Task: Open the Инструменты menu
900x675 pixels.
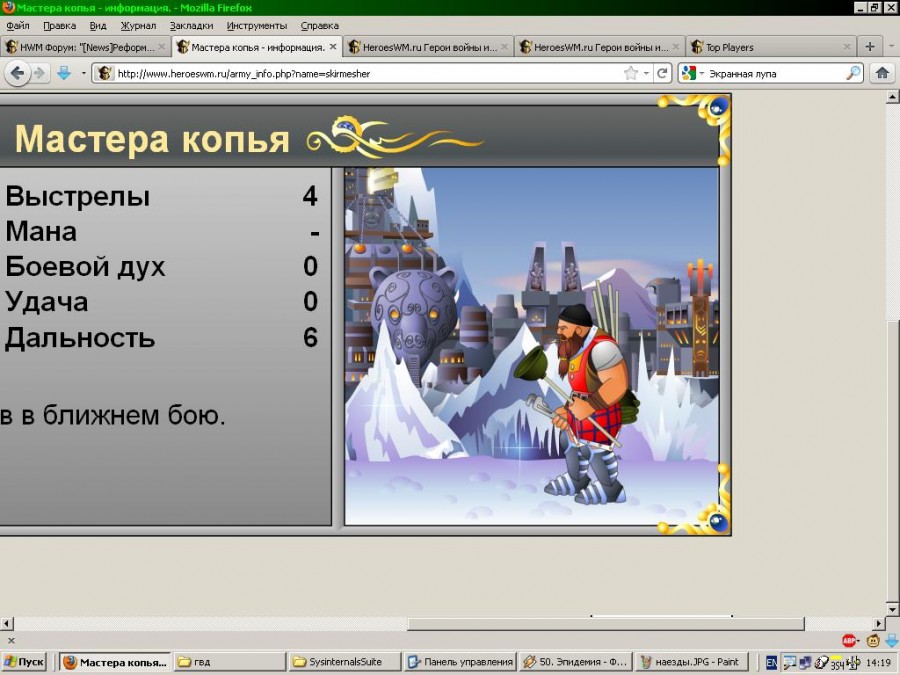Action: pyautogui.click(x=257, y=26)
